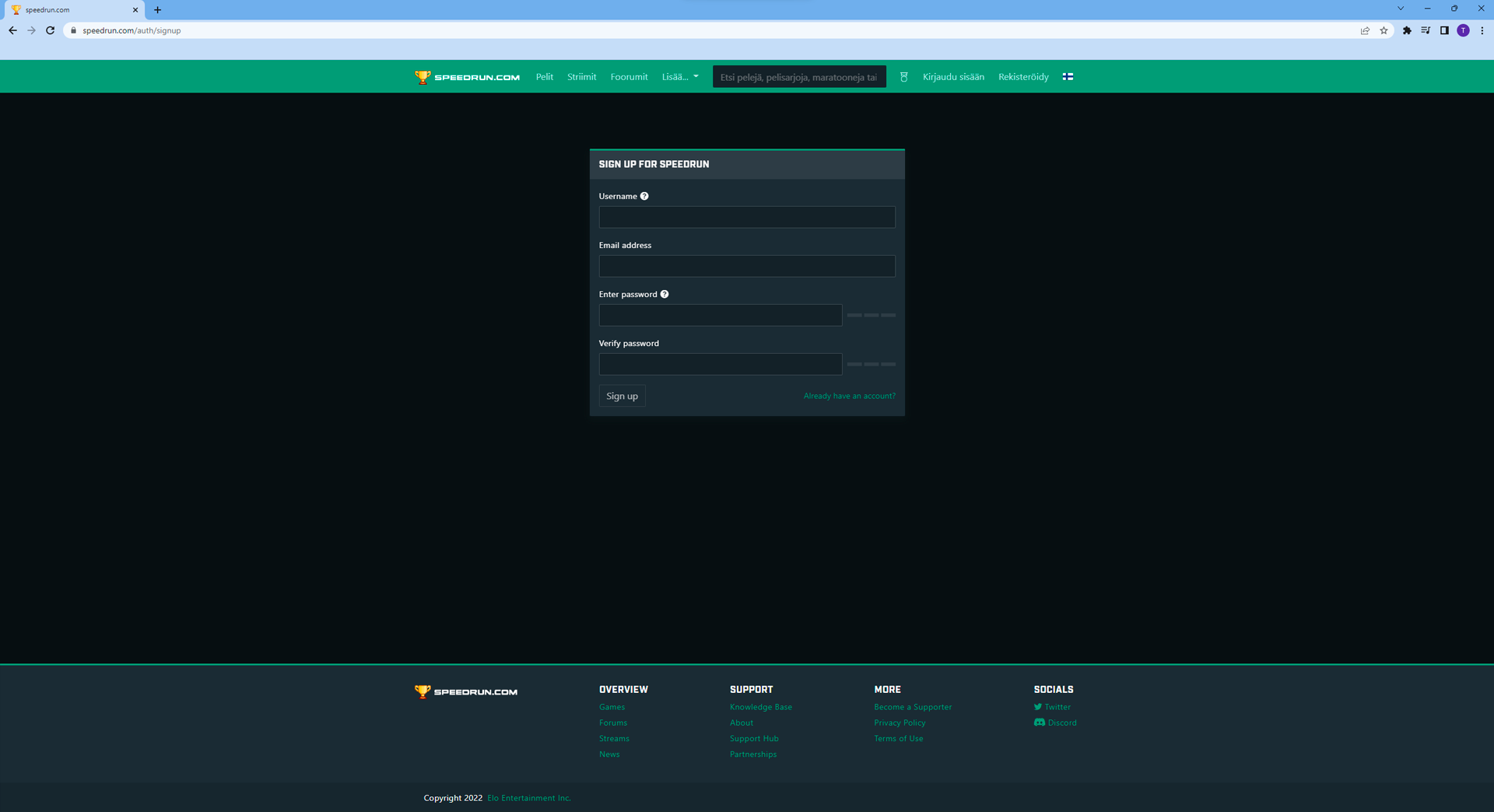The image size is (1494, 812).
Task: Open the Discord link in the footer
Action: [x=1061, y=723]
